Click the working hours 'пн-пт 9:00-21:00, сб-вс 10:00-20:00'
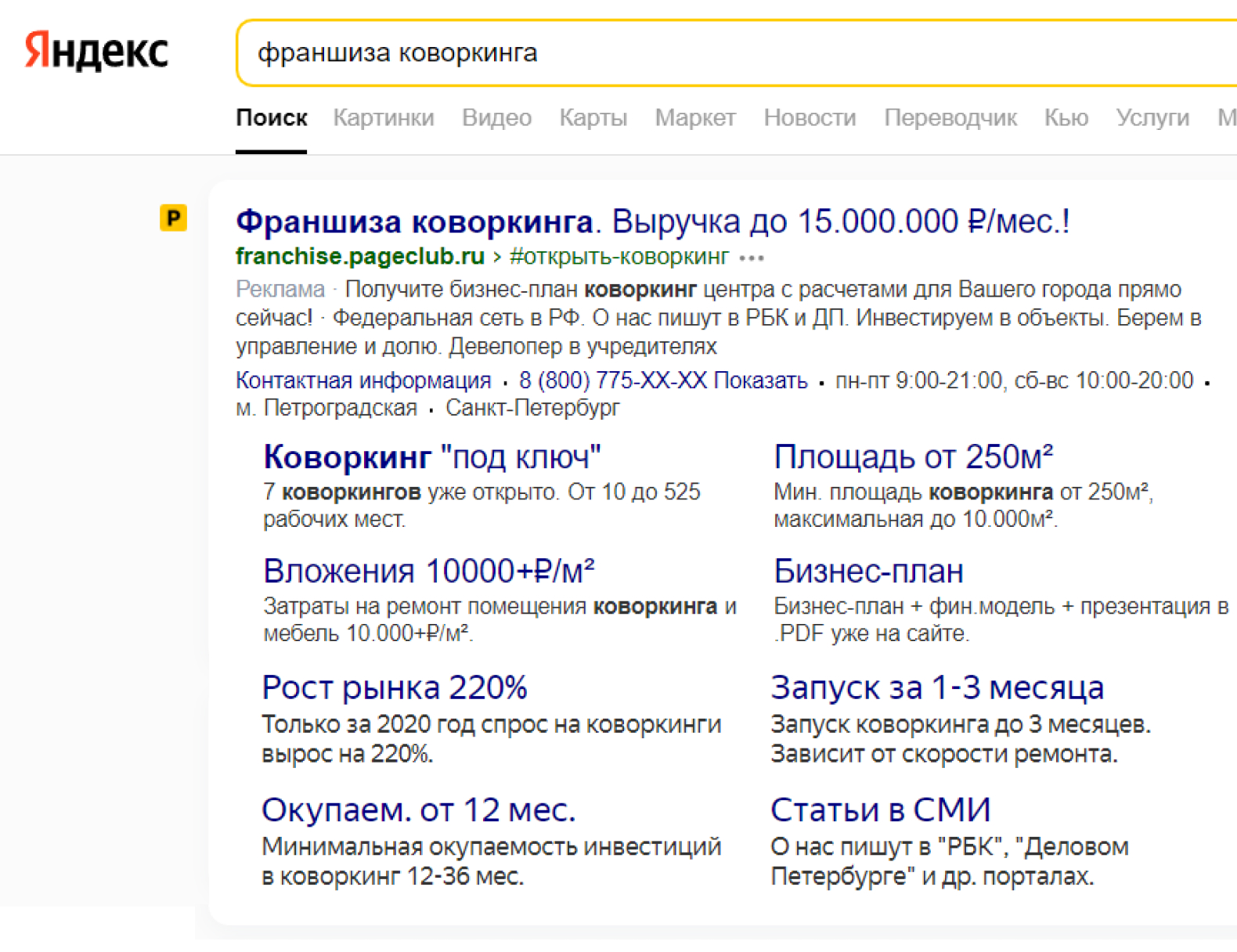1237x952 pixels. pos(1014,380)
